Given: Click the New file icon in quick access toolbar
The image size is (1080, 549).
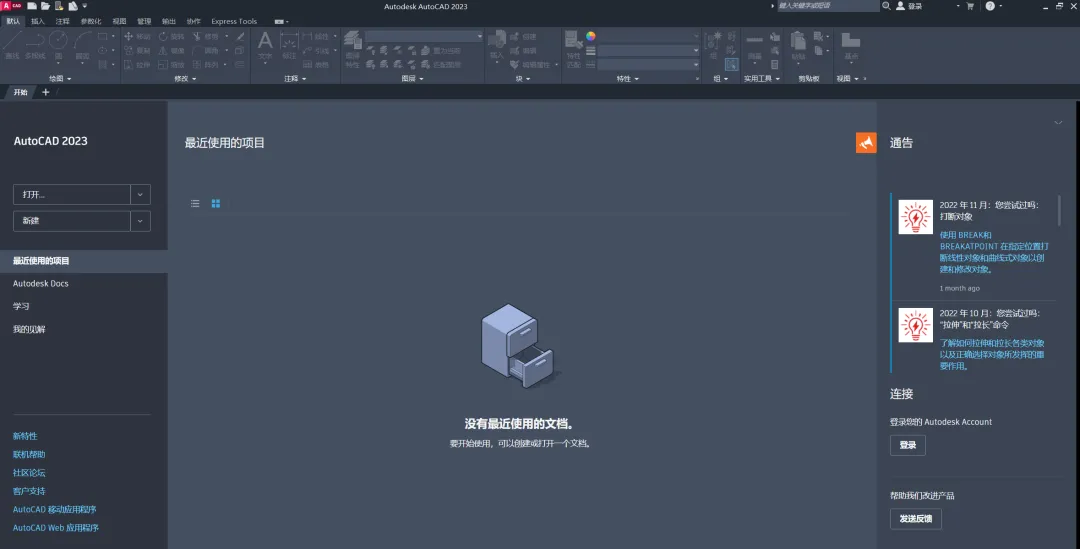Looking at the screenshot, I should [x=32, y=6].
